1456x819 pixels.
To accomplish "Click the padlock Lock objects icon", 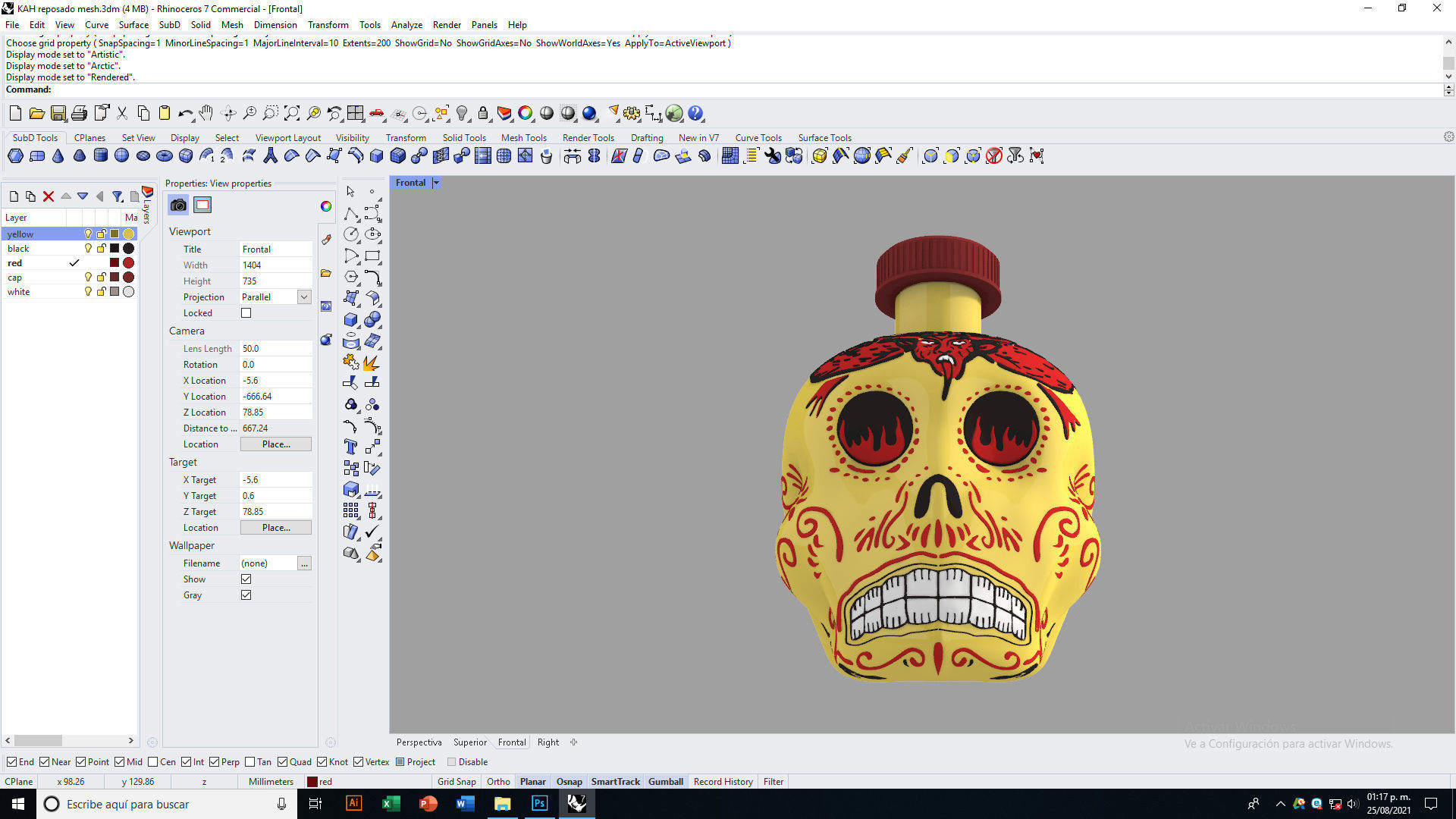I will 483,114.
